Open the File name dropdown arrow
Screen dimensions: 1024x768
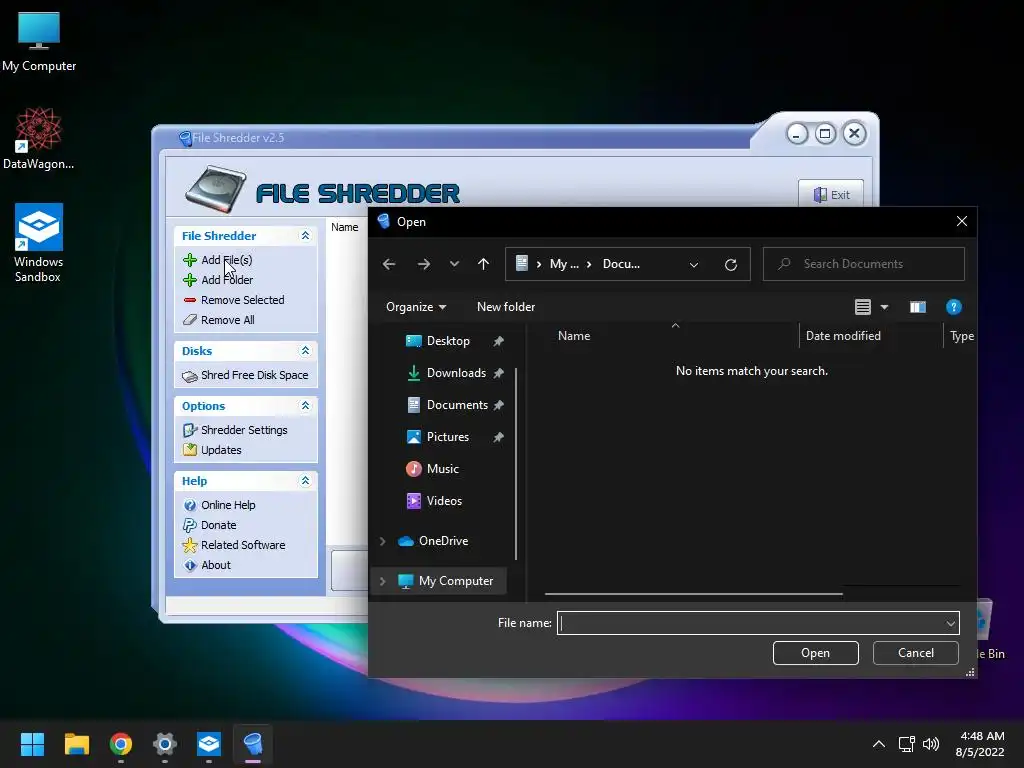click(x=950, y=623)
